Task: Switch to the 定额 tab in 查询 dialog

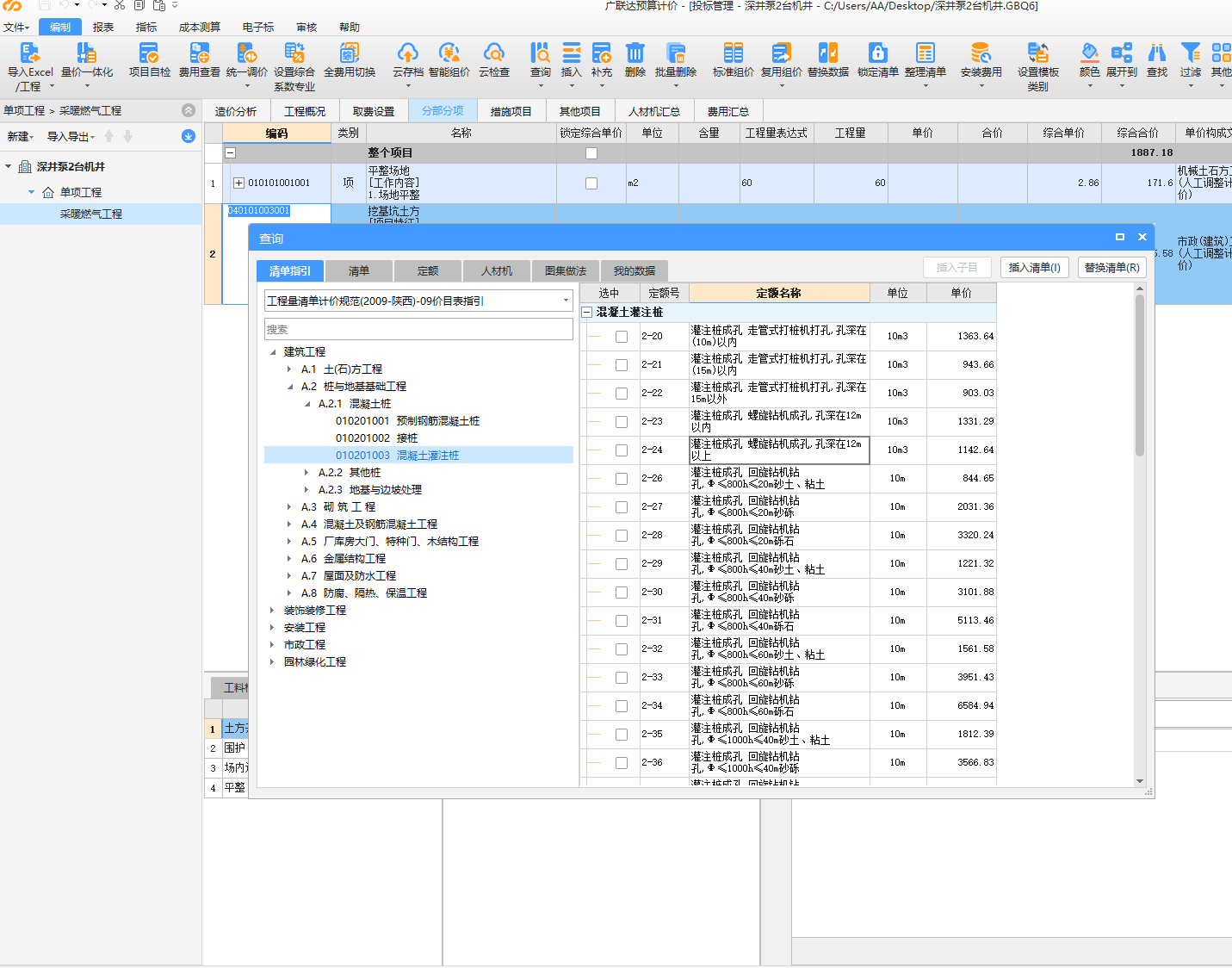Action: pyautogui.click(x=428, y=270)
